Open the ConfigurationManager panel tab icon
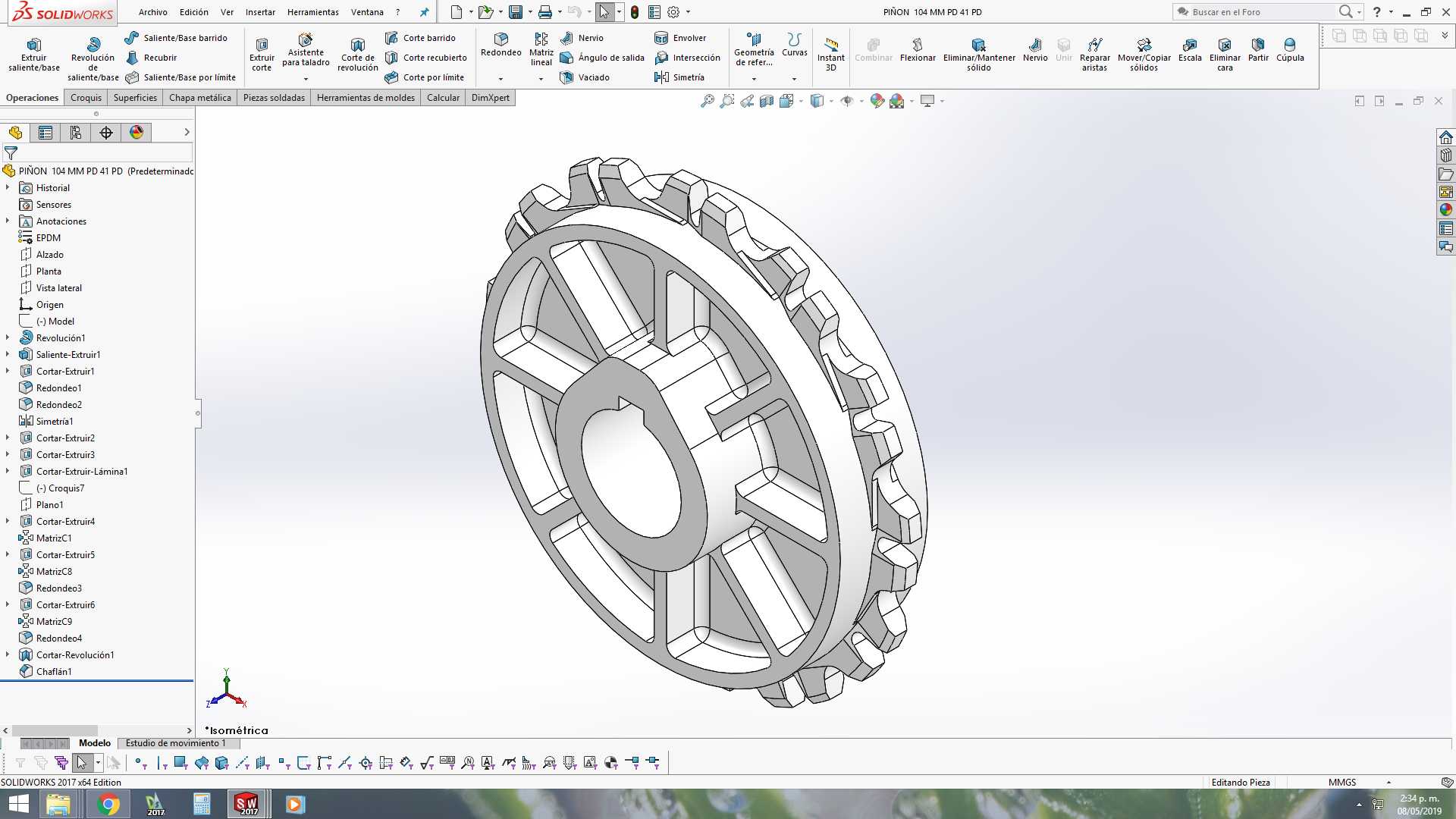The width and height of the screenshot is (1456, 819). coord(76,133)
